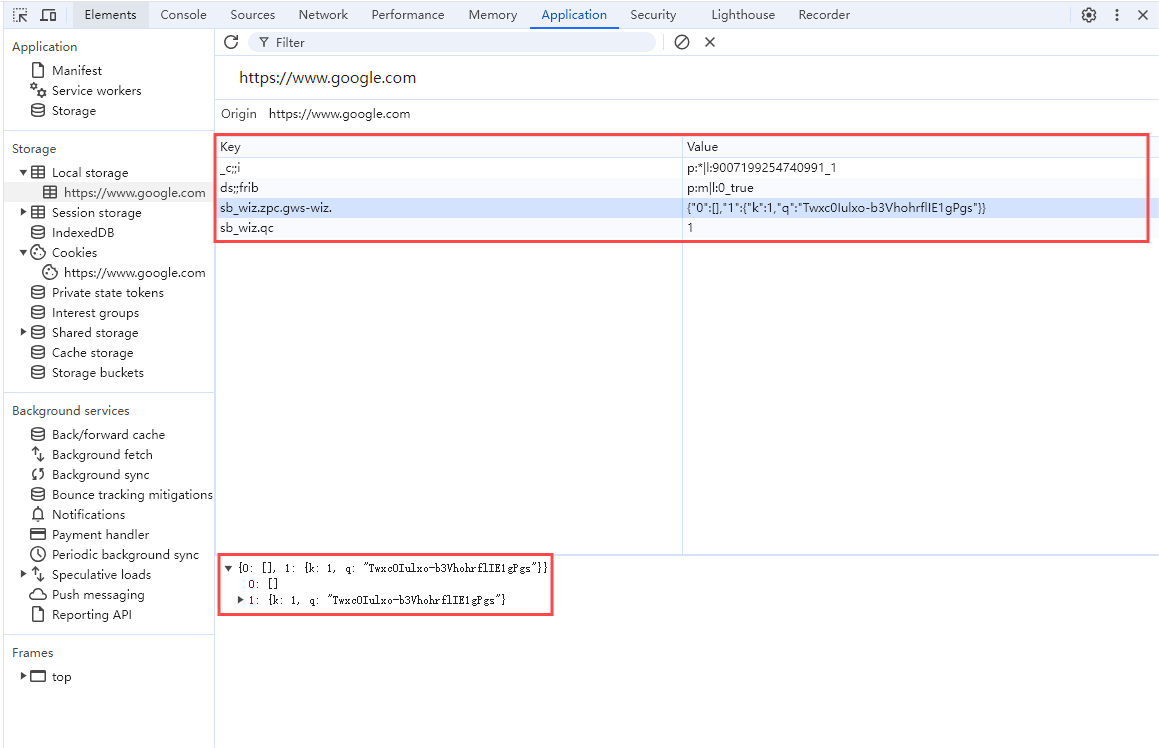Toggle the device toolbar icon
1159x748 pixels.
[x=48, y=15]
